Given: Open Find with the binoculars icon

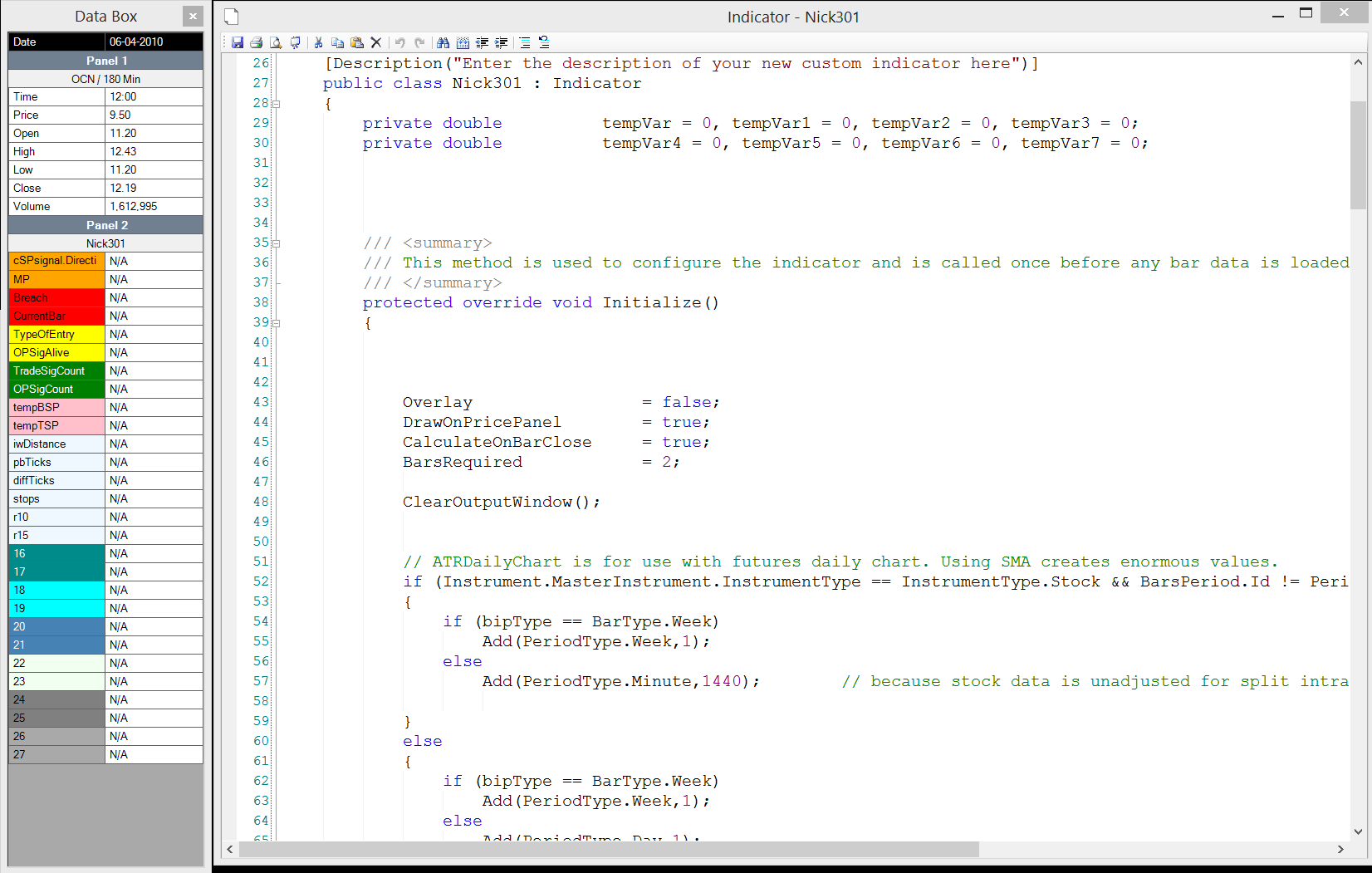Looking at the screenshot, I should click(x=443, y=42).
